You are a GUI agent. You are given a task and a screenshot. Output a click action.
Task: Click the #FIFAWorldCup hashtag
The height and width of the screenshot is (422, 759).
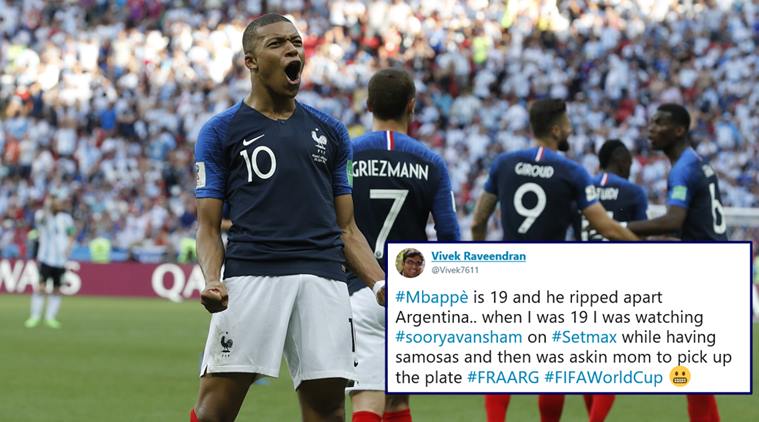604,377
